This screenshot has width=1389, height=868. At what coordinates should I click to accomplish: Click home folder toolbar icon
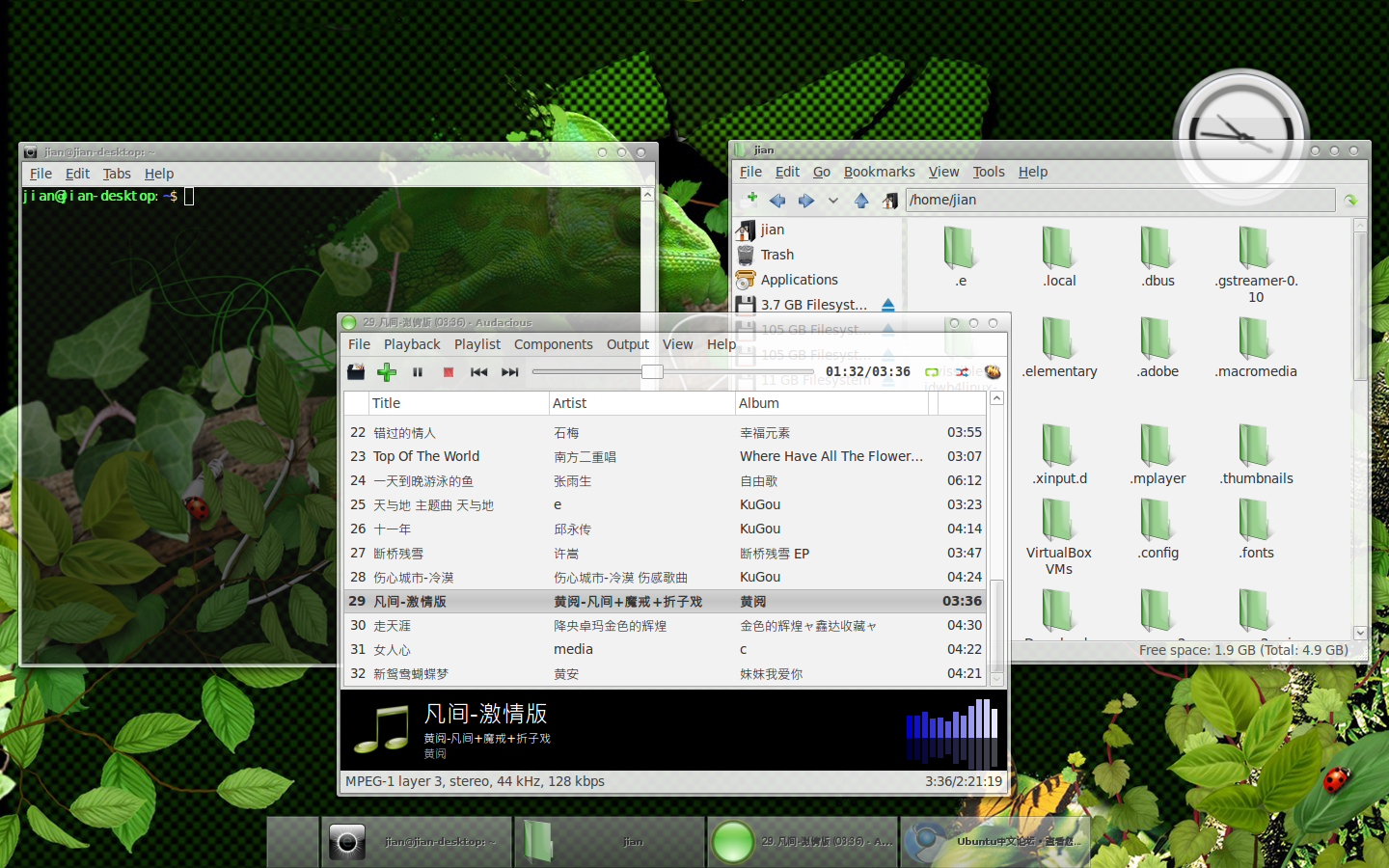pos(889,200)
